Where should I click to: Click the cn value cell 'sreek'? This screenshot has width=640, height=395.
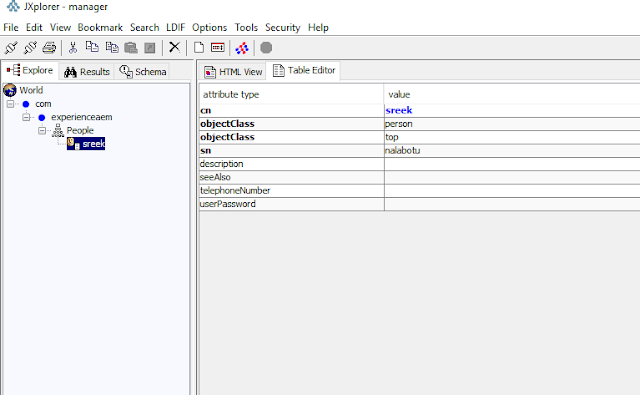(512, 111)
